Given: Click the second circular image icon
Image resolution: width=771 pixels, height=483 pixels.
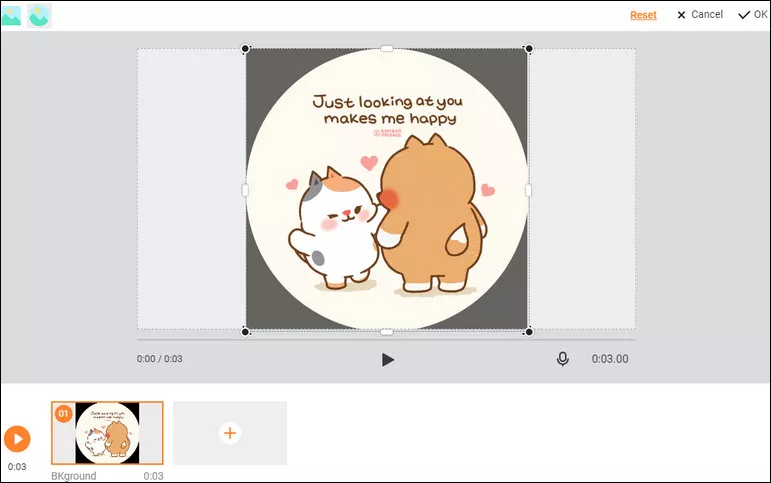Looking at the screenshot, I should 39,16.
